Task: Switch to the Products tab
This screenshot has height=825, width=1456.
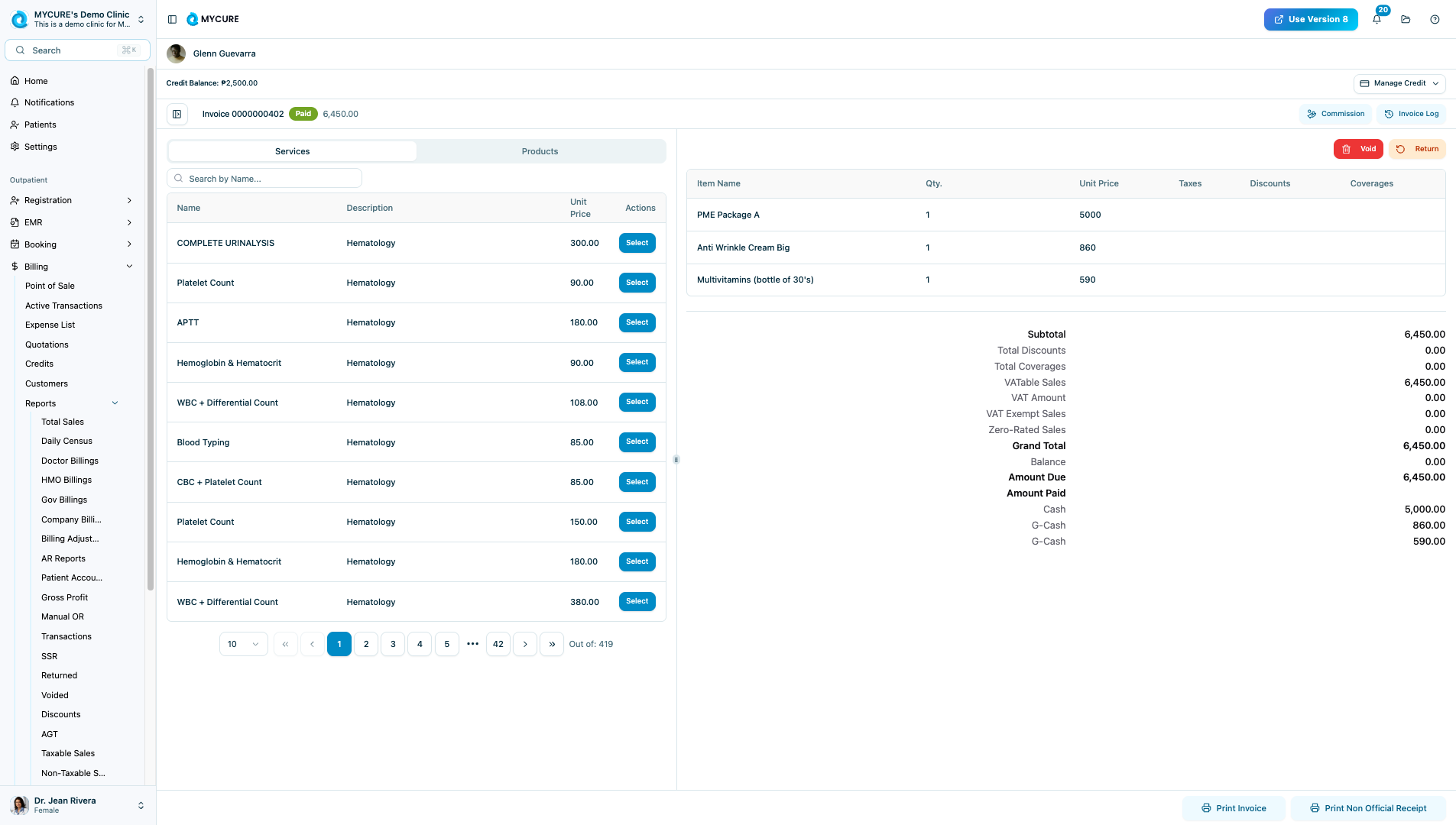Action: (540, 151)
